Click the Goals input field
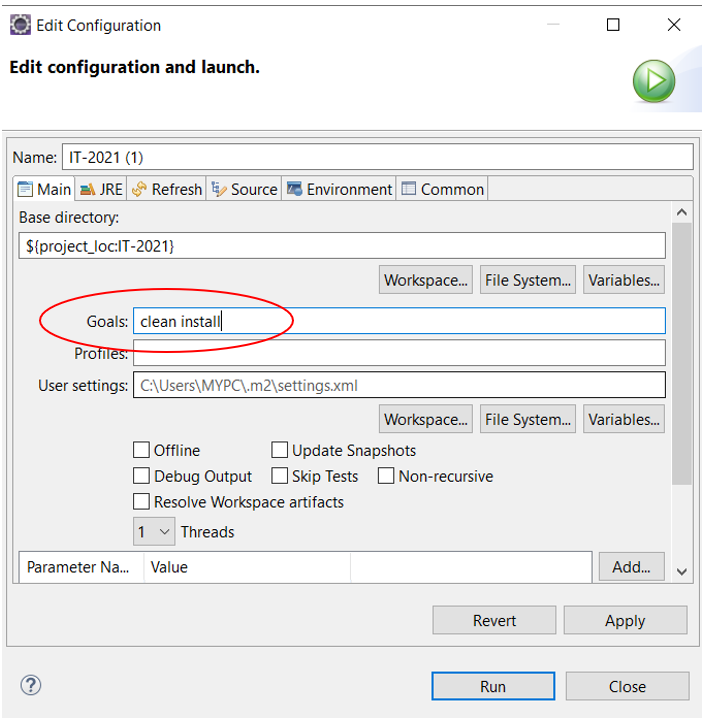Viewport: 704px width, 720px height. pyautogui.click(x=399, y=321)
